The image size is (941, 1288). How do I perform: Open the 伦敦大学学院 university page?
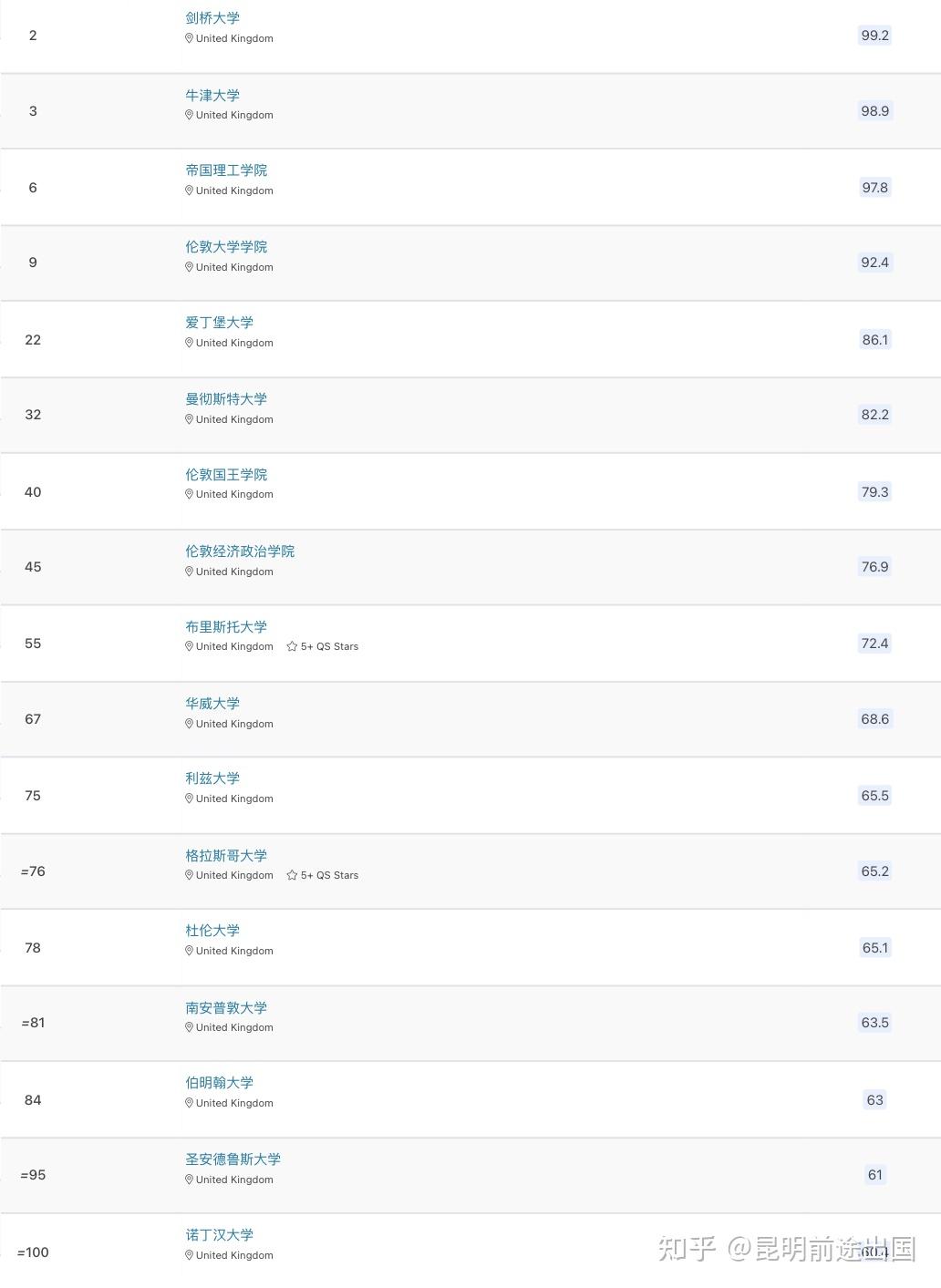click(226, 247)
